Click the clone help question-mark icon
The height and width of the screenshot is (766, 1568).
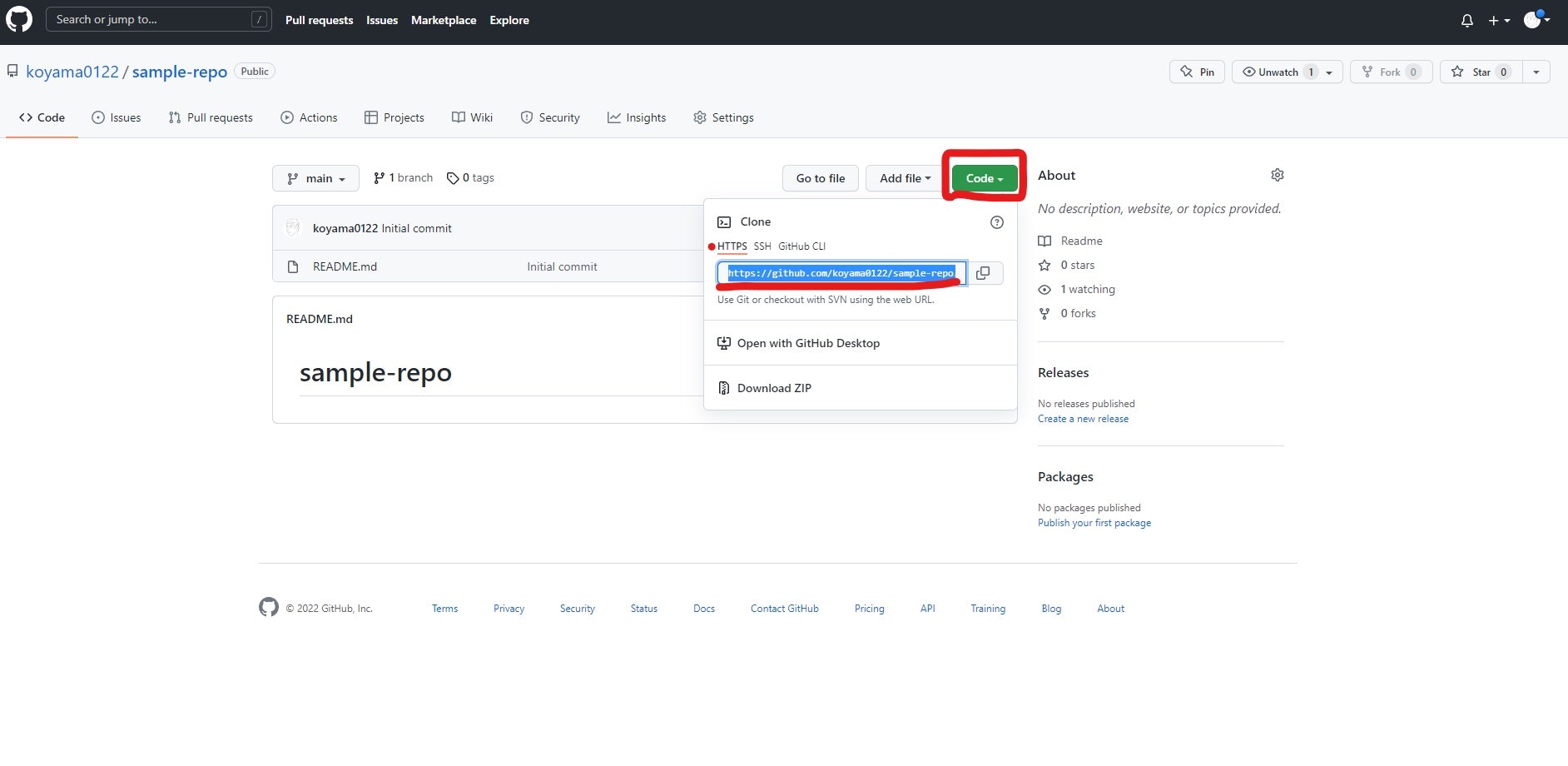tap(997, 222)
